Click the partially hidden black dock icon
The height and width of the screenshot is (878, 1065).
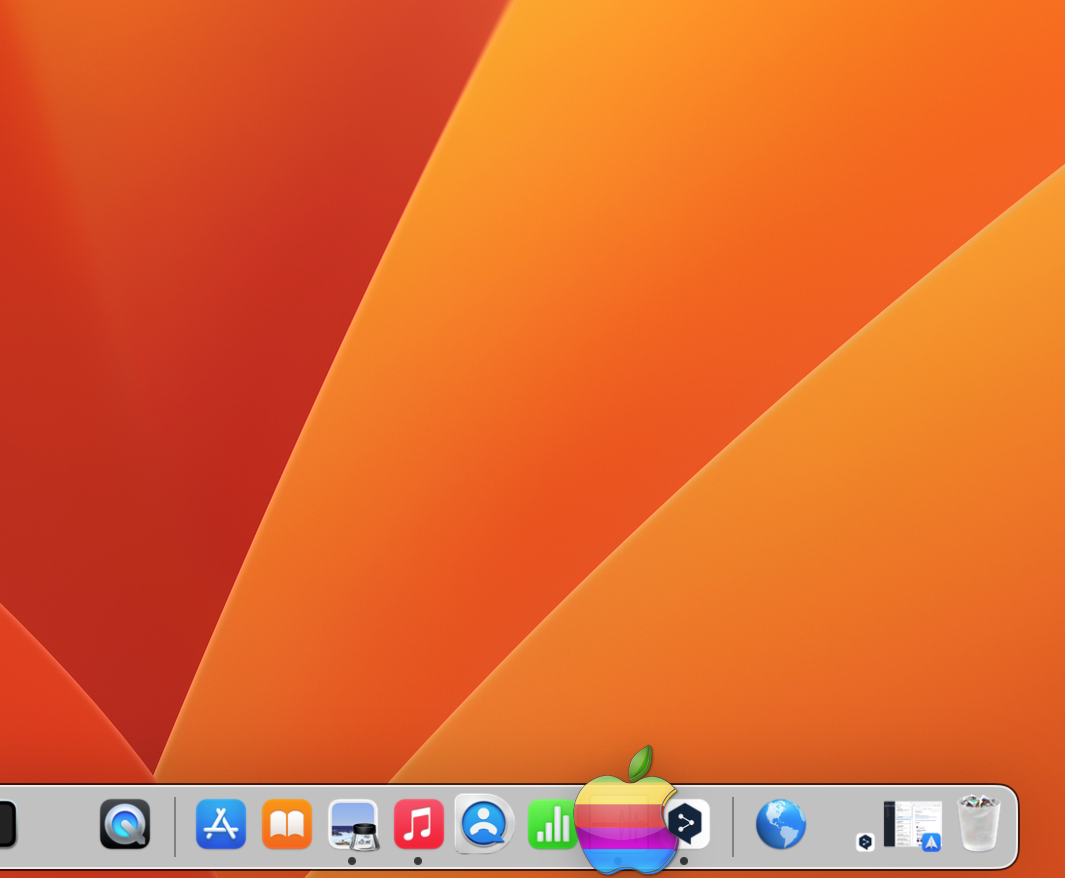(x=7, y=825)
